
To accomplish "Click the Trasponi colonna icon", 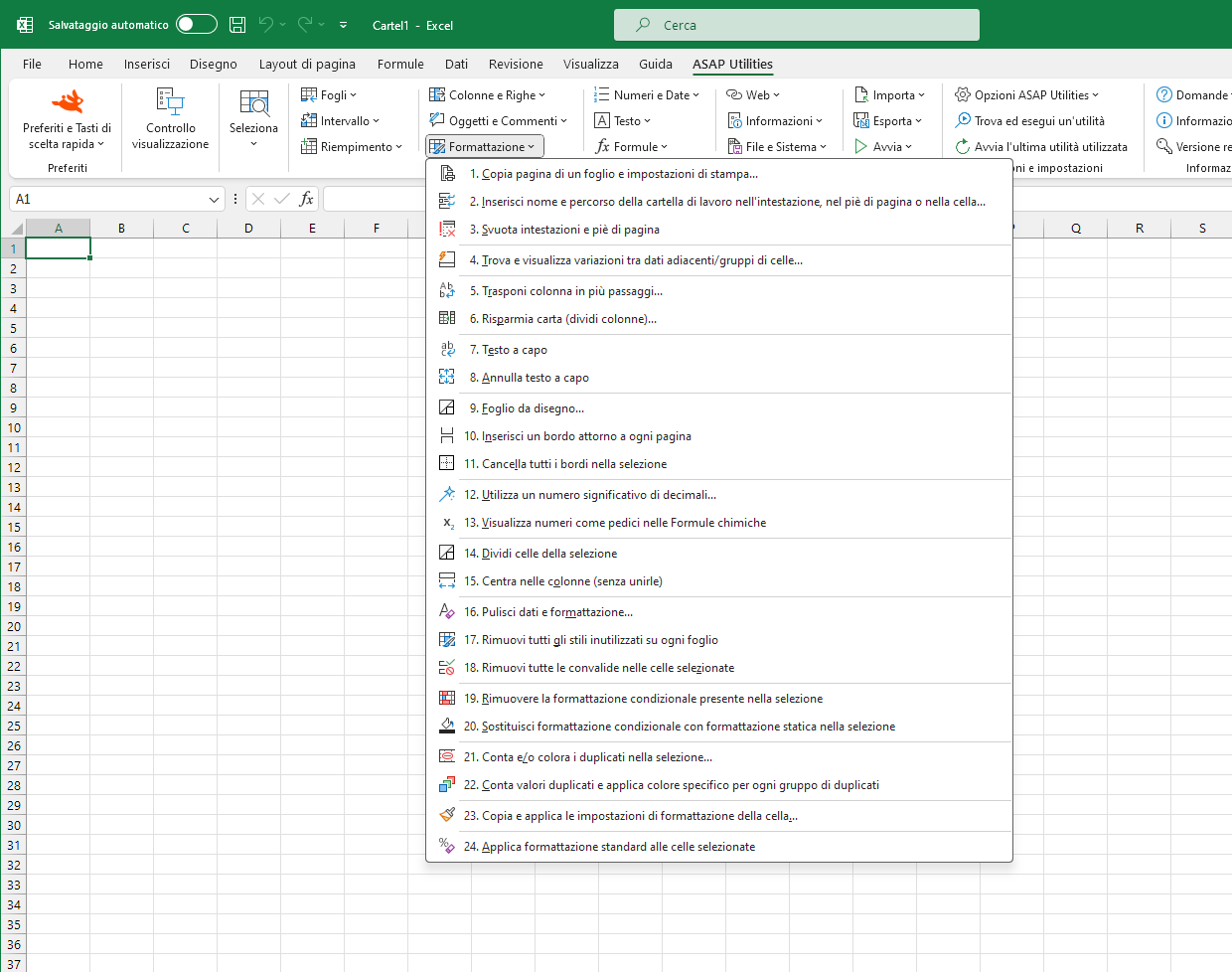I will point(447,291).
